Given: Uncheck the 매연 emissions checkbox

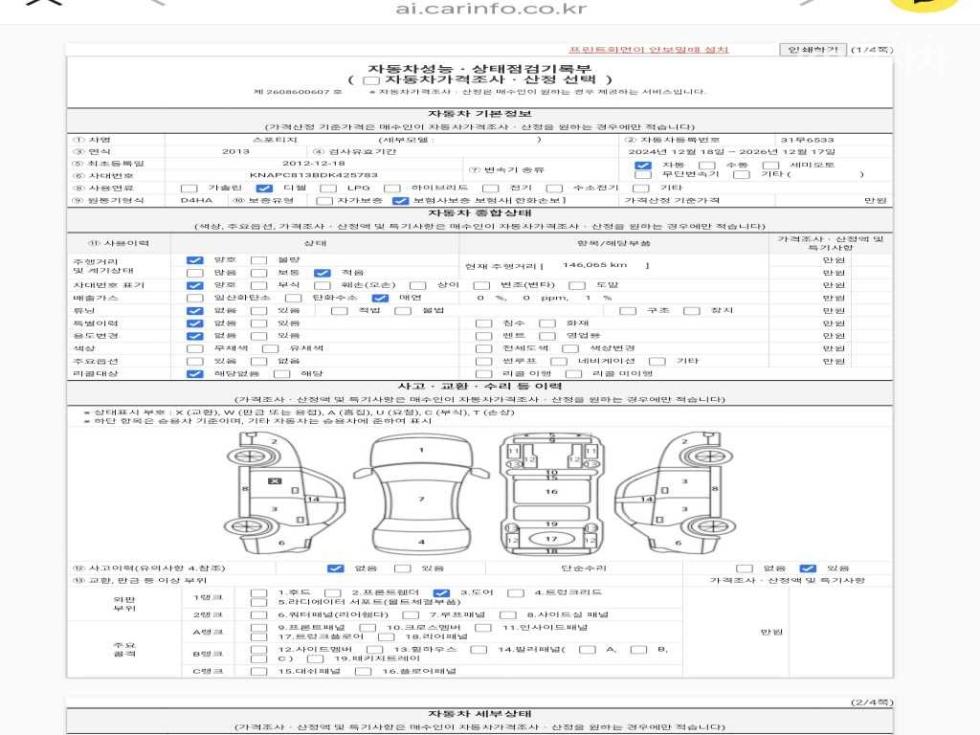Looking at the screenshot, I should pyautogui.click(x=380, y=298).
